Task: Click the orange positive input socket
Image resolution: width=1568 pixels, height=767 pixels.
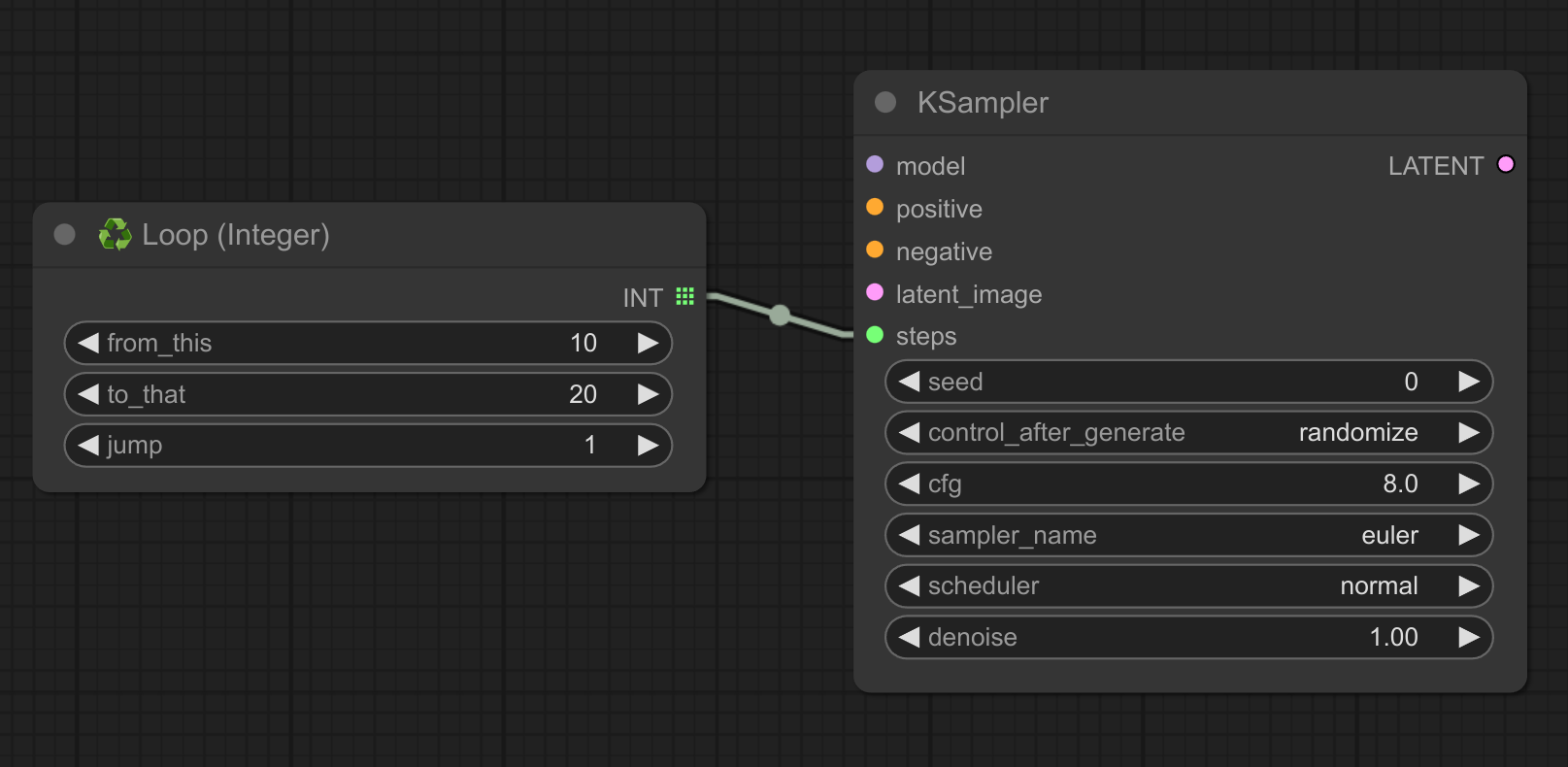Action: pyautogui.click(x=875, y=208)
